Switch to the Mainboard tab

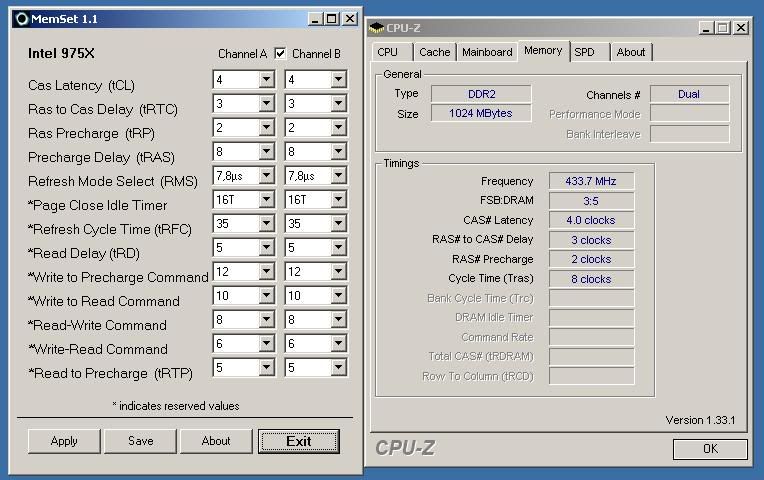pos(487,52)
